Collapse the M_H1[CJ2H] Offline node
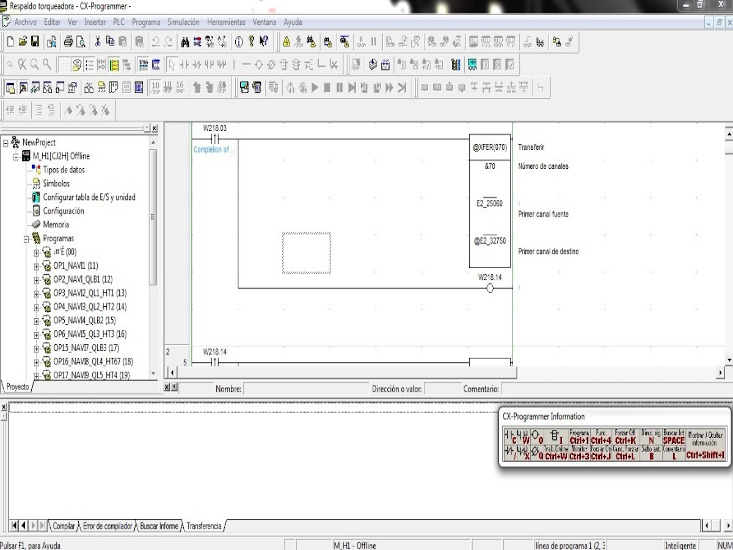733x550 pixels. click(x=16, y=156)
